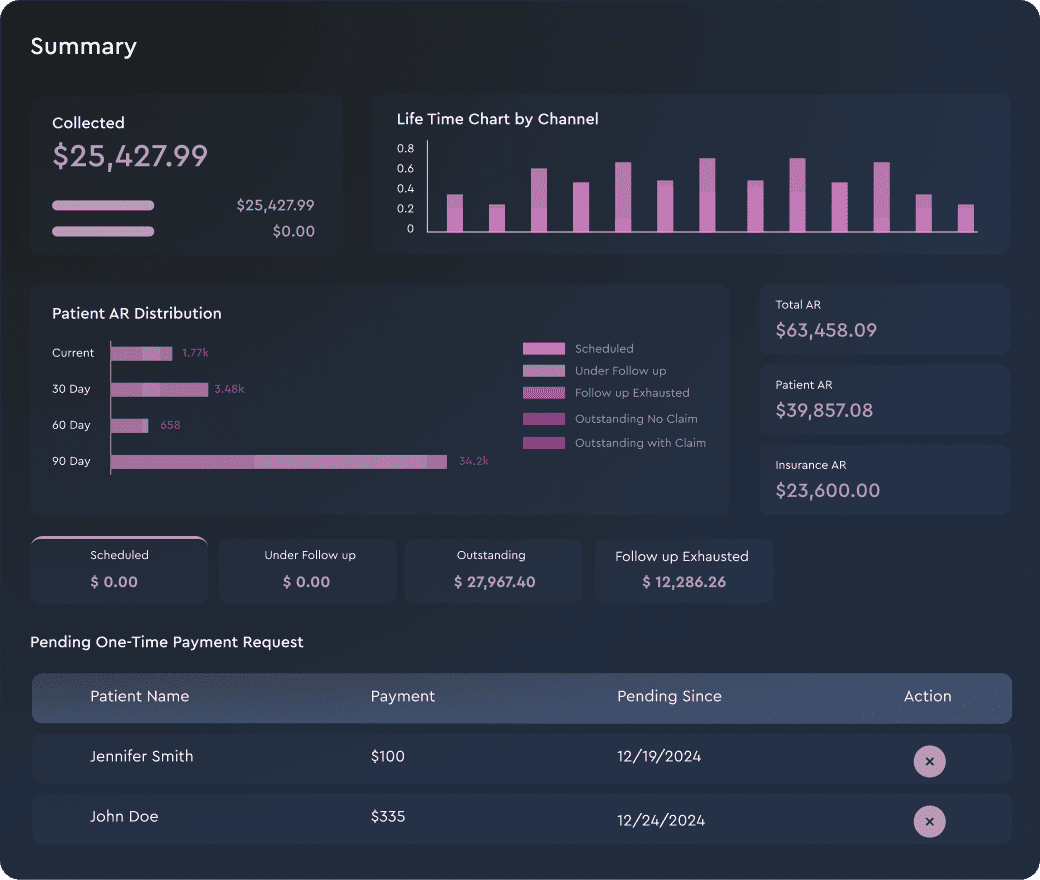Open the Follow up Exhausted tab card
This screenshot has width=1040, height=880.
(684, 571)
